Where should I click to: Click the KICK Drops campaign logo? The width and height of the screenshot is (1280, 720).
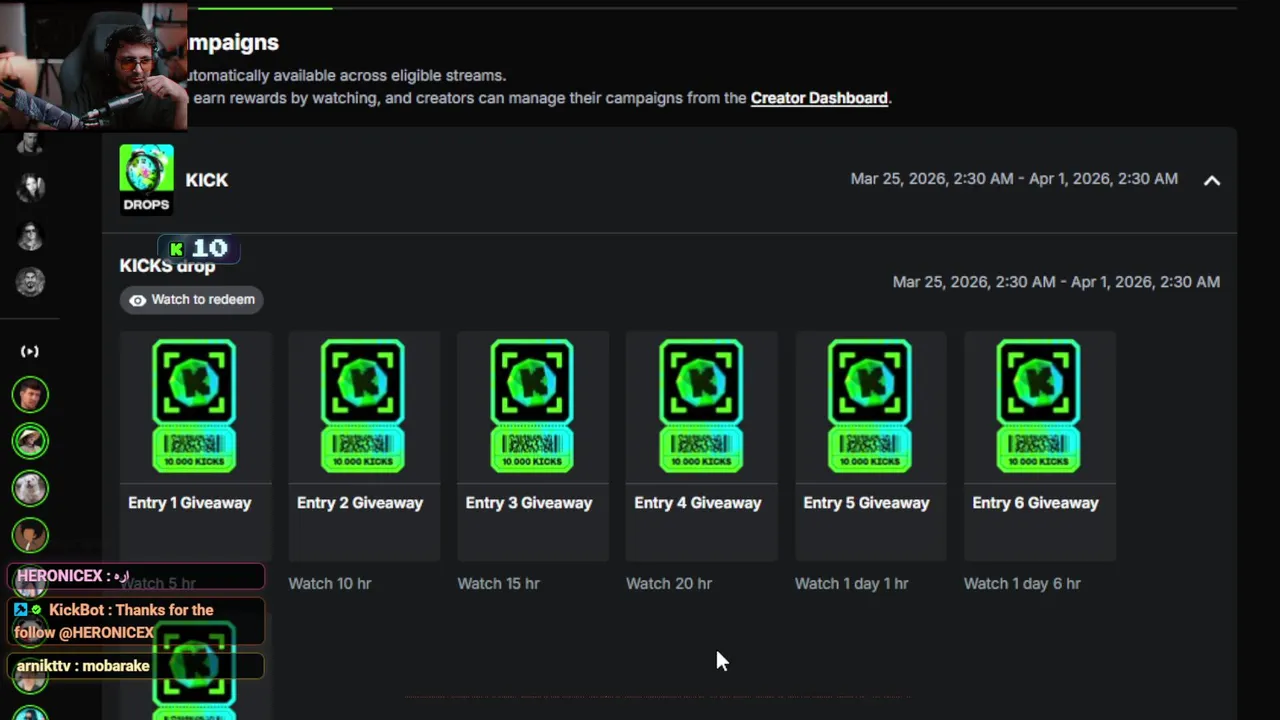(x=146, y=179)
